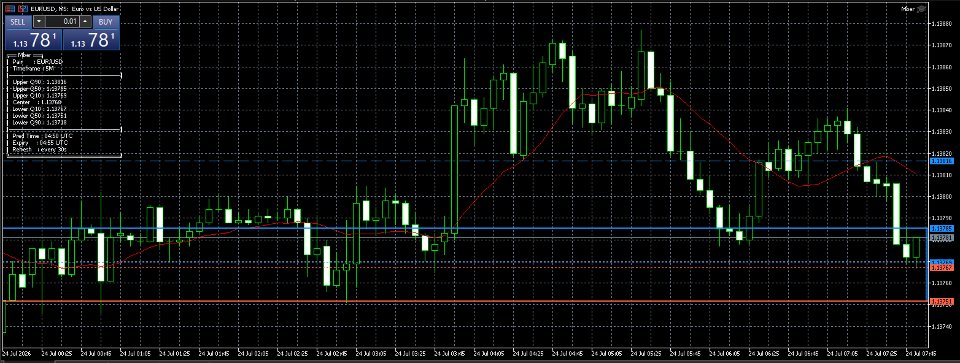Click the Mber label text at top right
The height and width of the screenshot is (363, 960).
click(908, 9)
